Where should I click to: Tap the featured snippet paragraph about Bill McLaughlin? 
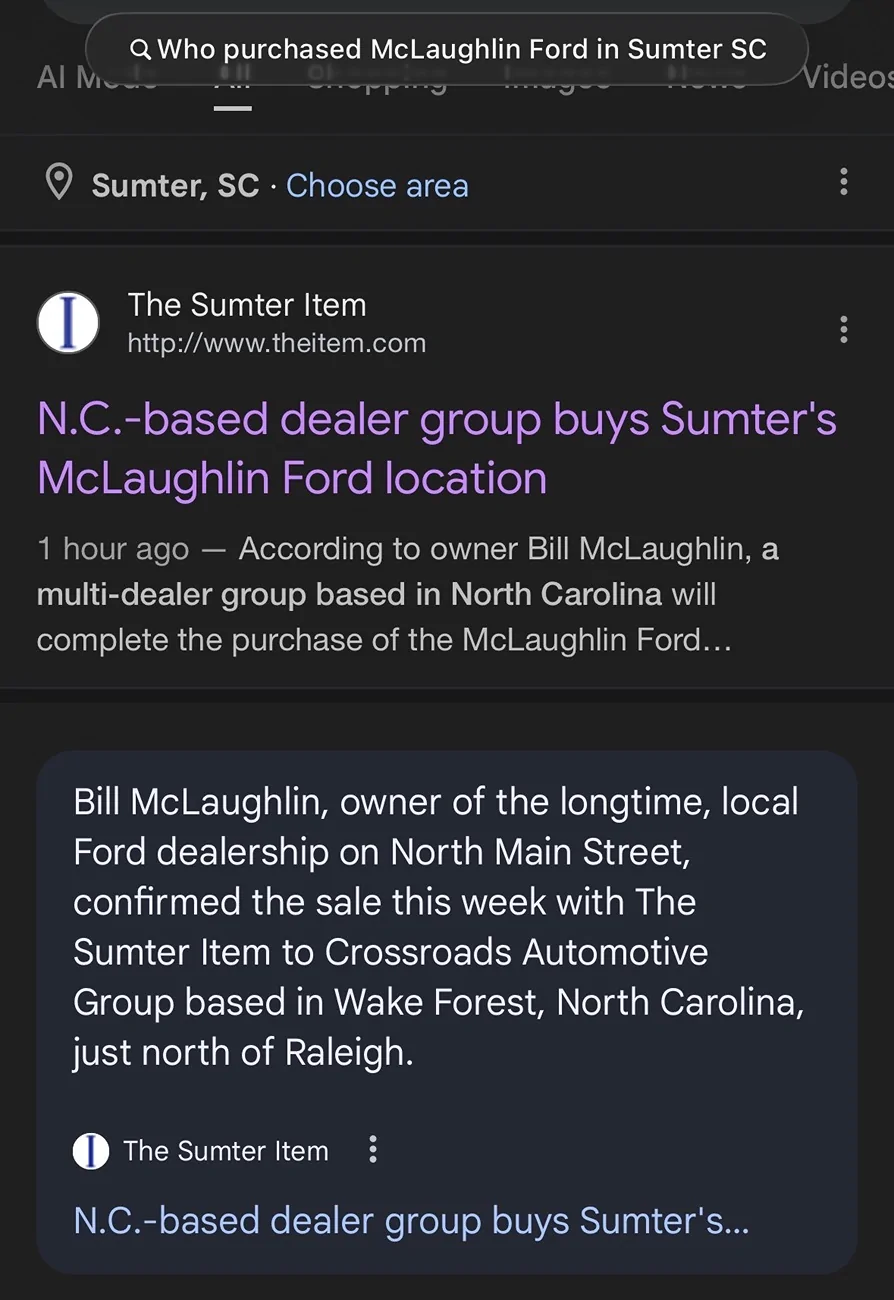pyautogui.click(x=438, y=926)
